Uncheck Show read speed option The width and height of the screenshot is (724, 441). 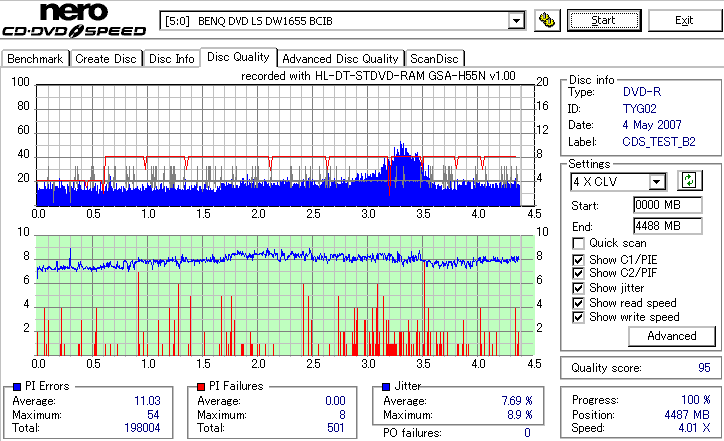pos(578,303)
